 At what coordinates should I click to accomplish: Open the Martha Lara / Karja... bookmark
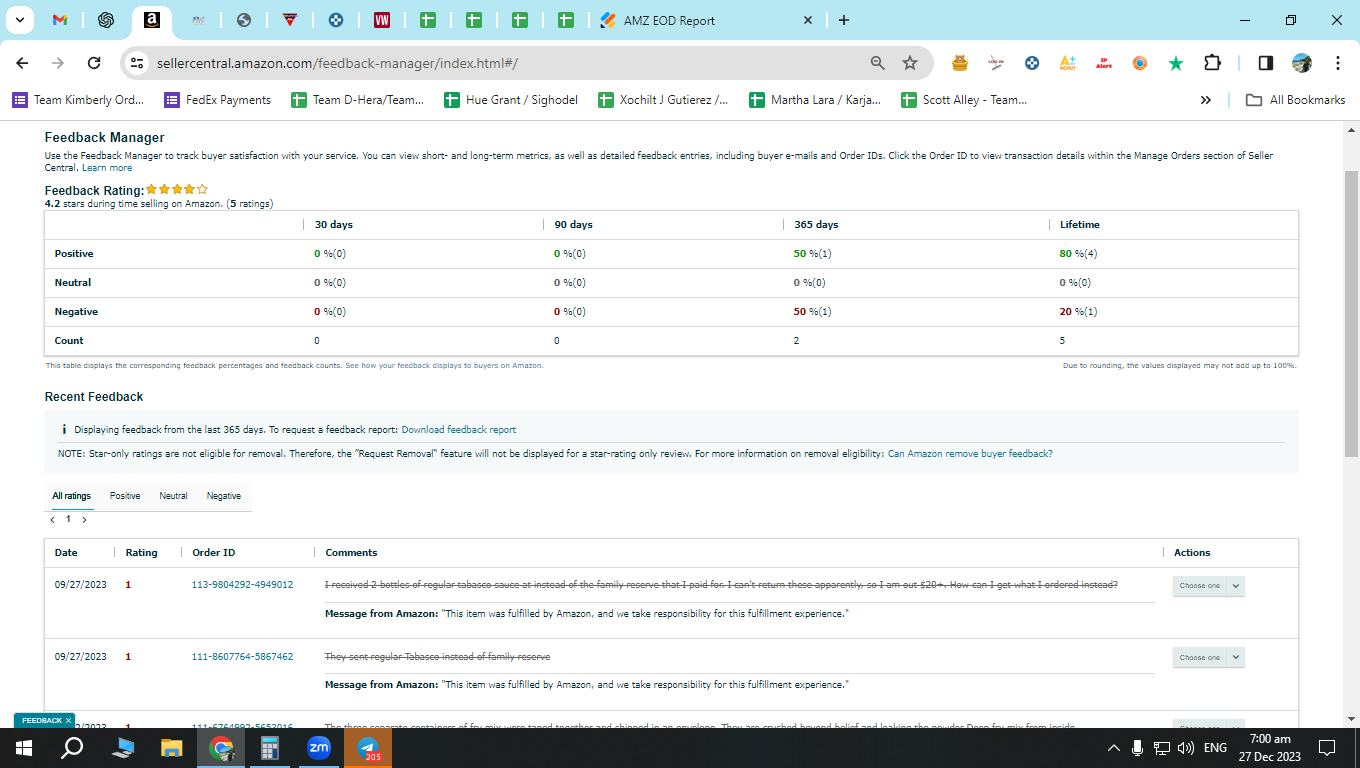click(x=815, y=100)
